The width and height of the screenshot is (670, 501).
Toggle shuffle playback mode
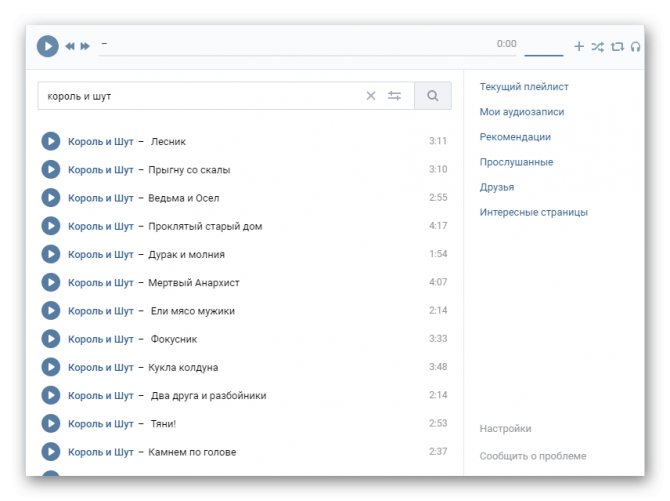point(597,46)
